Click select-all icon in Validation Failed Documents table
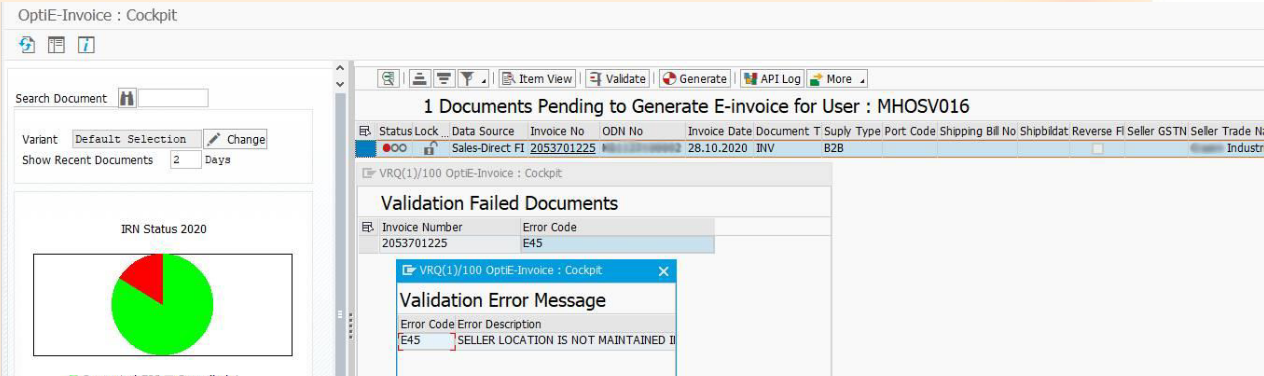Image resolution: width=1264 pixels, height=376 pixels. point(368,227)
